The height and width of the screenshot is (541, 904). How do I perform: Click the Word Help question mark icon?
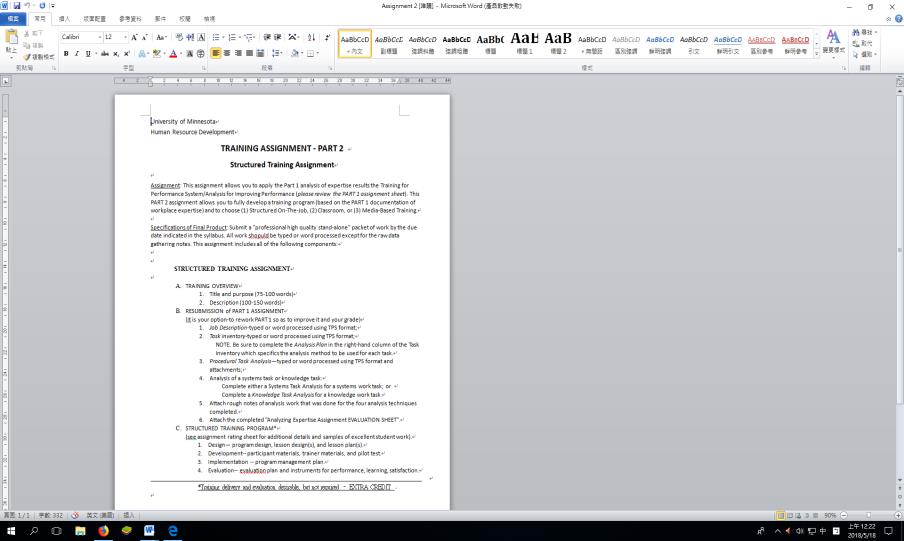[899, 19]
